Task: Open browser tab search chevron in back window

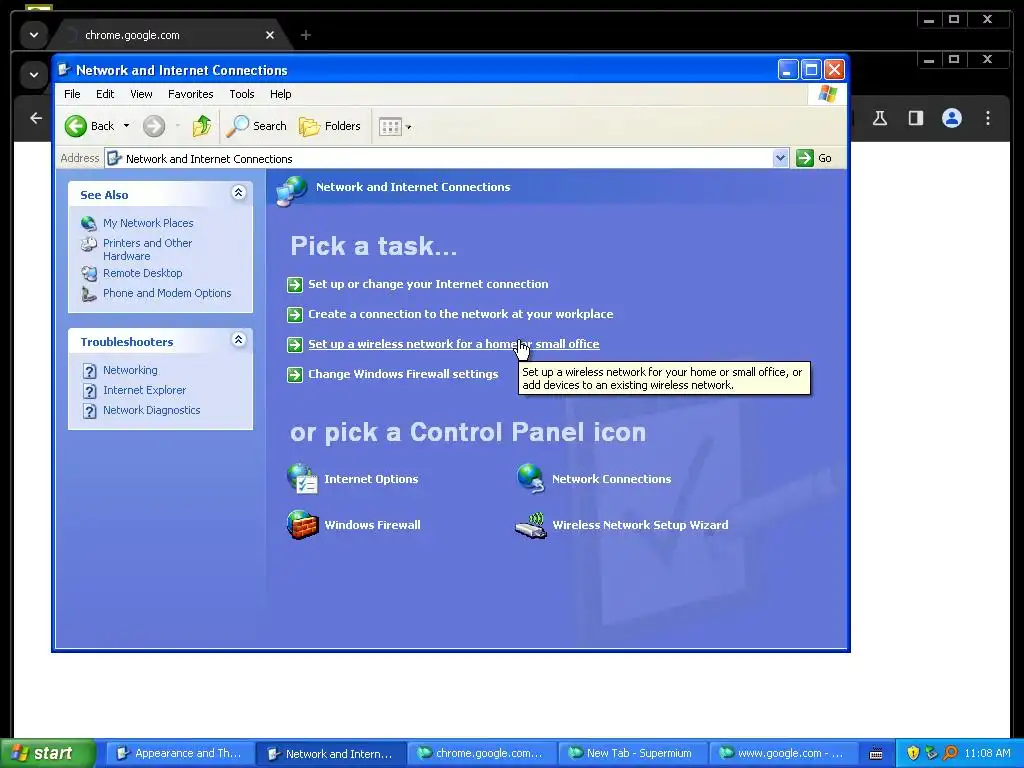Action: coord(34,35)
